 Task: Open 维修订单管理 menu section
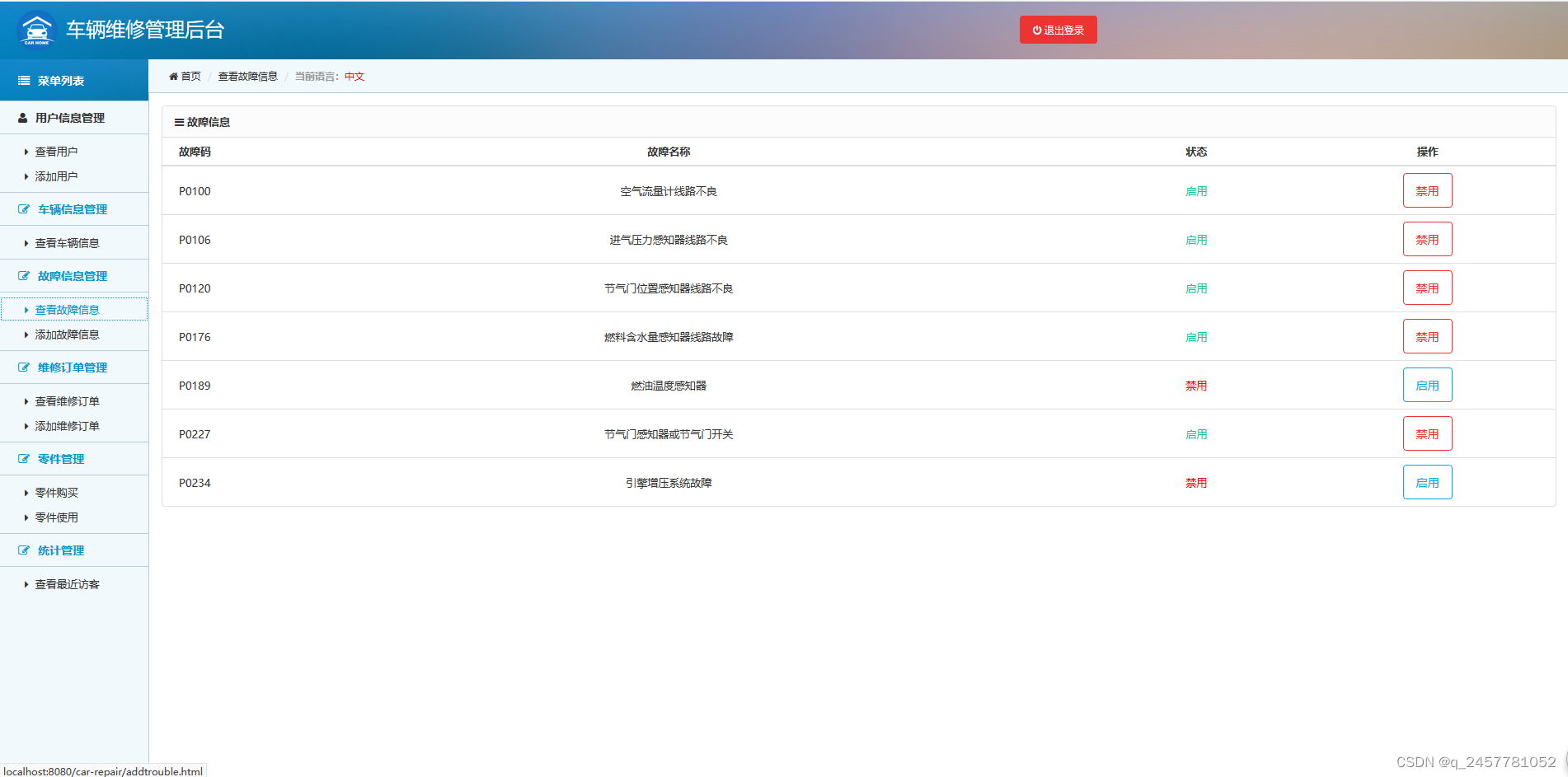[x=74, y=367]
